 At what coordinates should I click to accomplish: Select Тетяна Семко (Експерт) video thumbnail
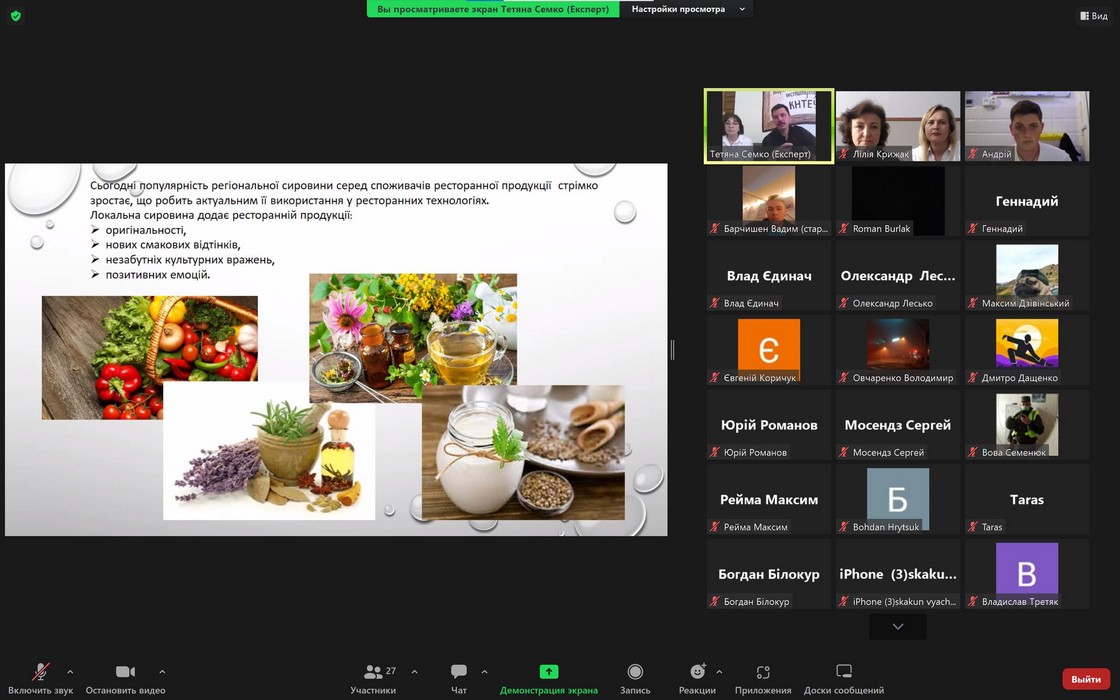click(x=768, y=125)
